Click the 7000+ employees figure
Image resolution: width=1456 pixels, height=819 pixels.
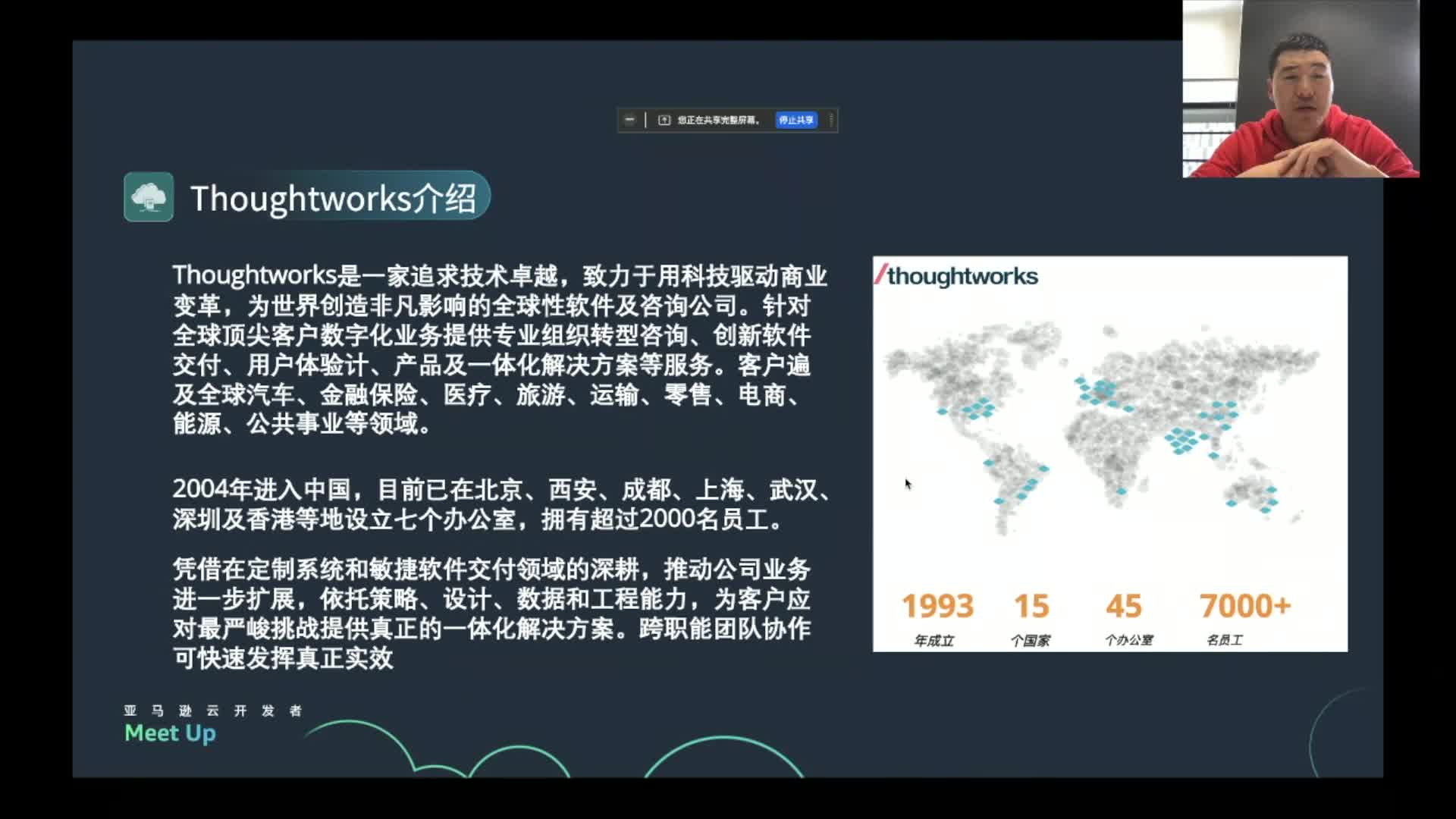coord(1245,606)
